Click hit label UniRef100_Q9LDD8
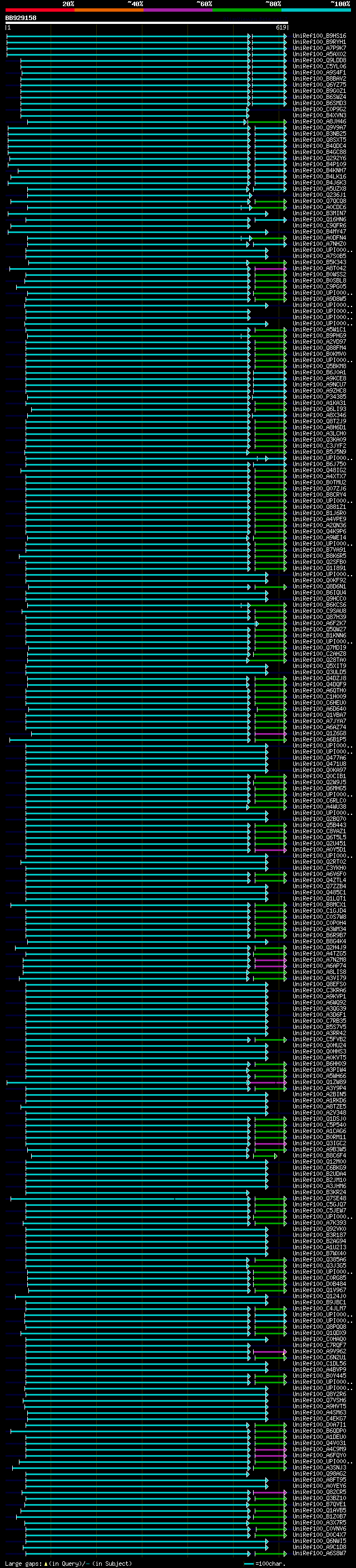356x1568 pixels. (x=319, y=60)
